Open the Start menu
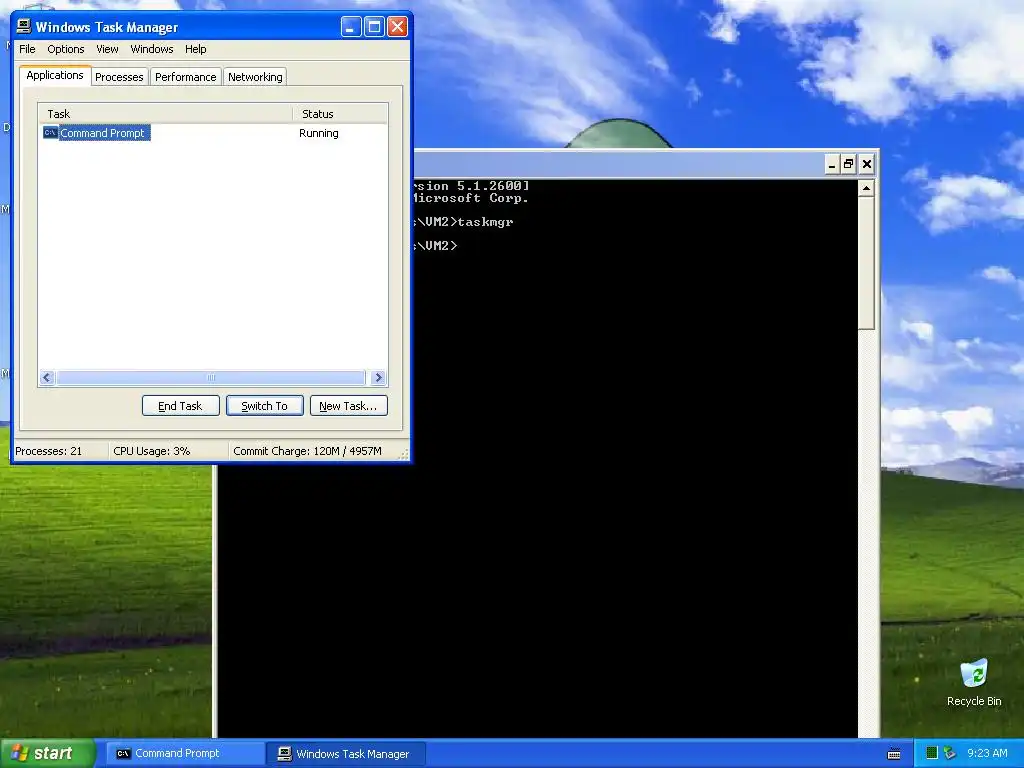The width and height of the screenshot is (1024, 768). click(48, 754)
